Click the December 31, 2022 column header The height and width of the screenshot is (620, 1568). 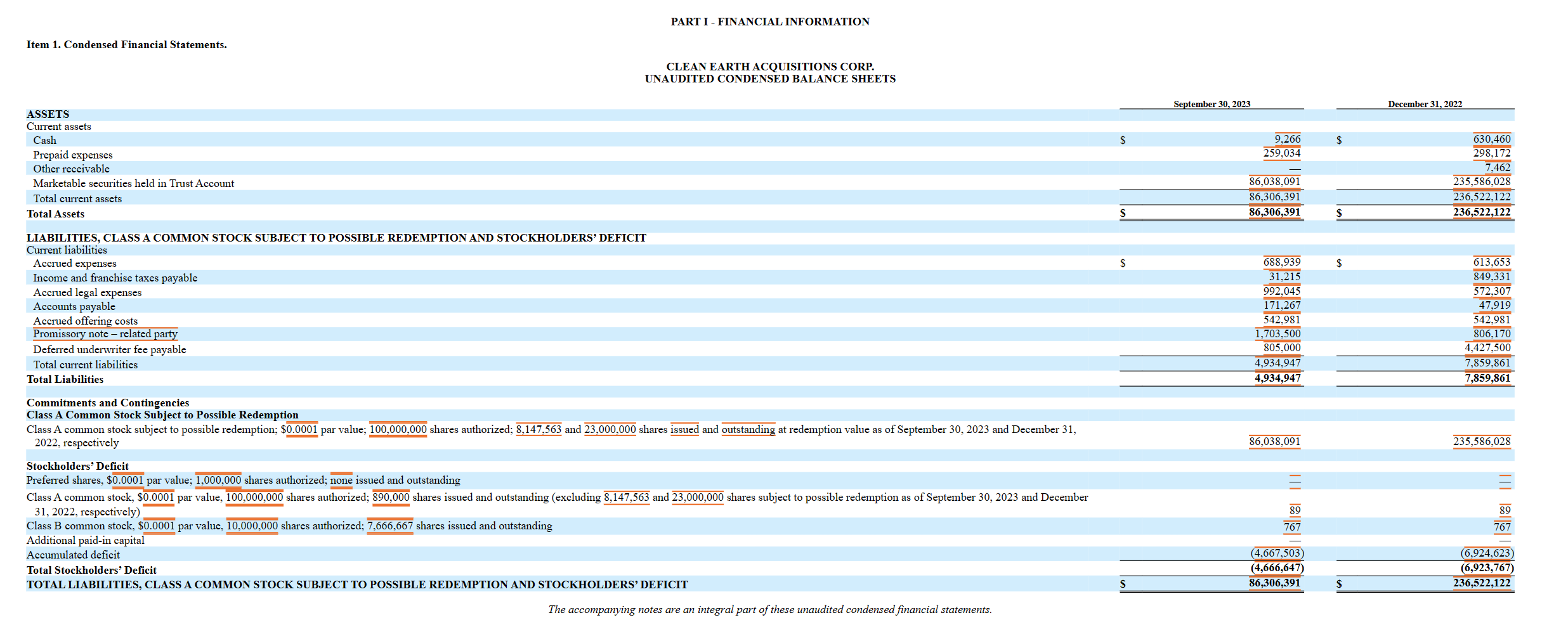point(1425,104)
